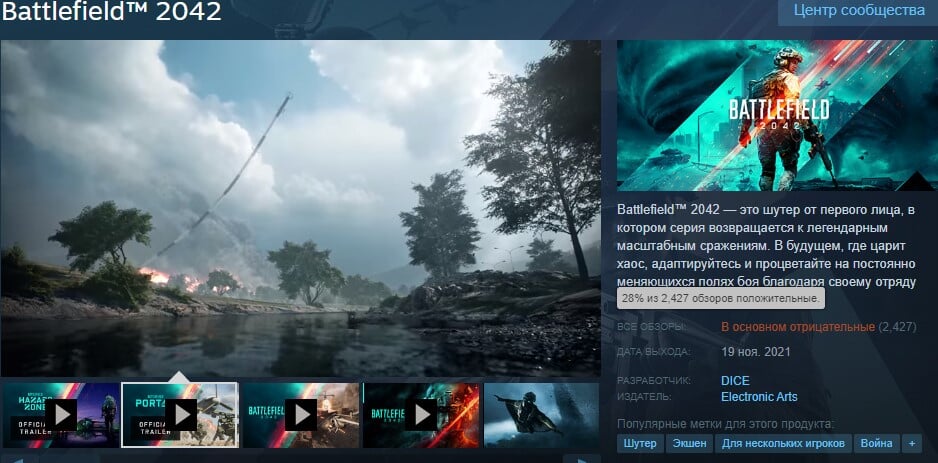
Task: Open the wingsuit soldier screenshot thumbnail
Action: coord(541,414)
